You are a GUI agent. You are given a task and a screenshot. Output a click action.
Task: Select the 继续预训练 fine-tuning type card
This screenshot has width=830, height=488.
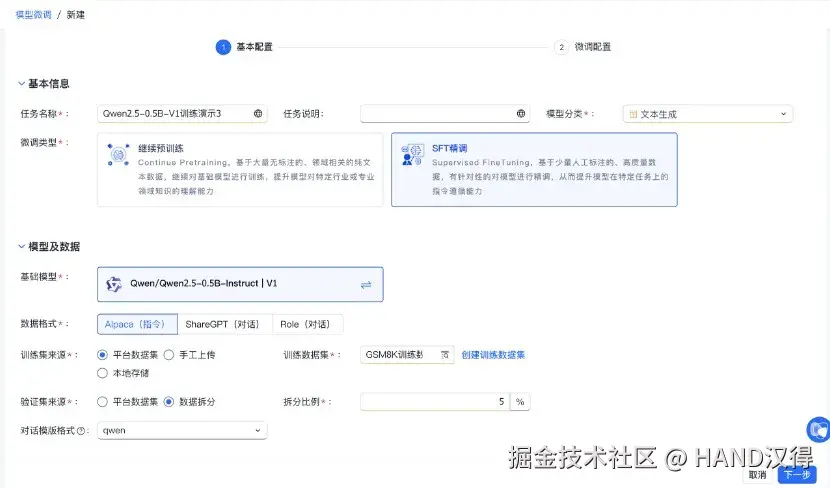coord(240,169)
